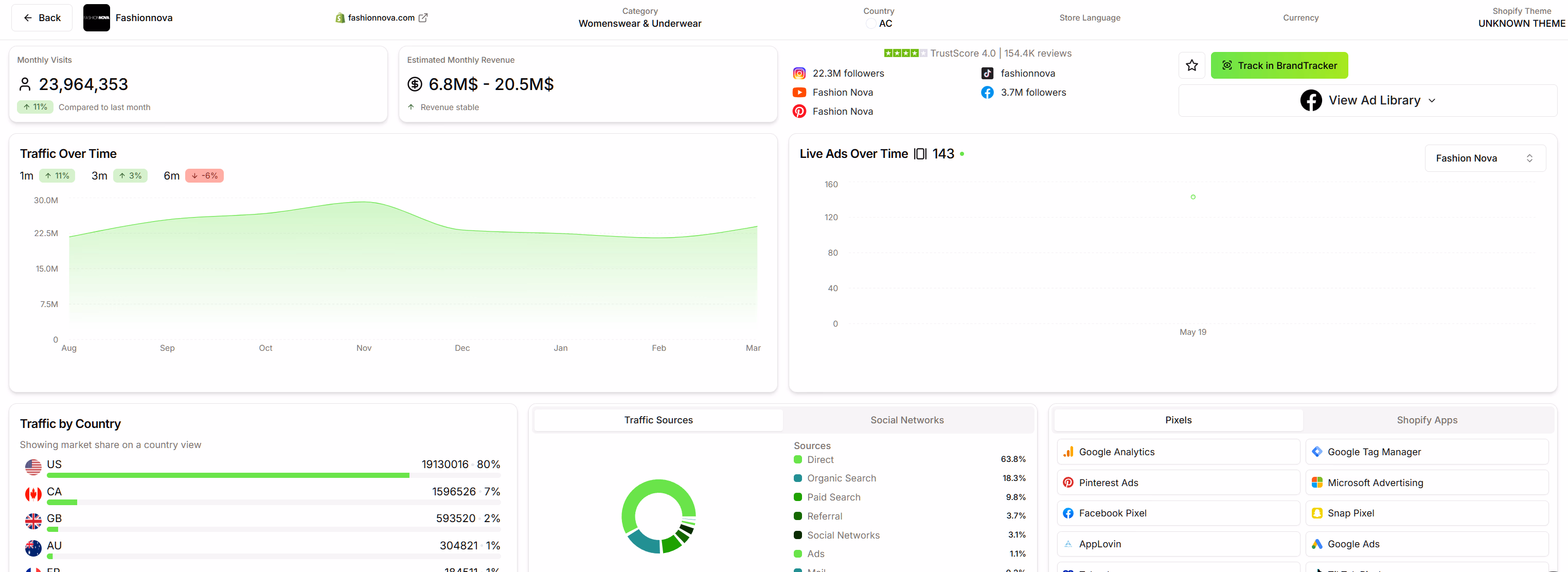Switch to the Pixels tab
The width and height of the screenshot is (1568, 572).
[x=1178, y=420]
